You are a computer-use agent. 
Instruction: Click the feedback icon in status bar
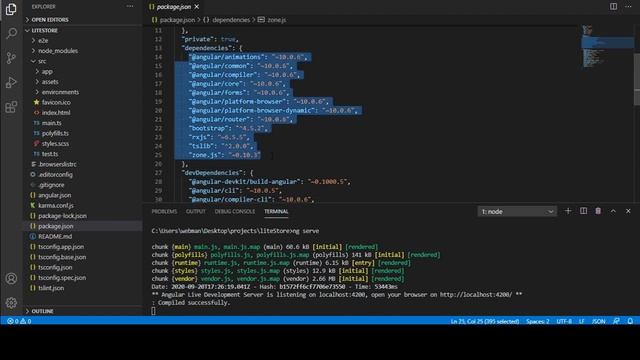pos(616,321)
